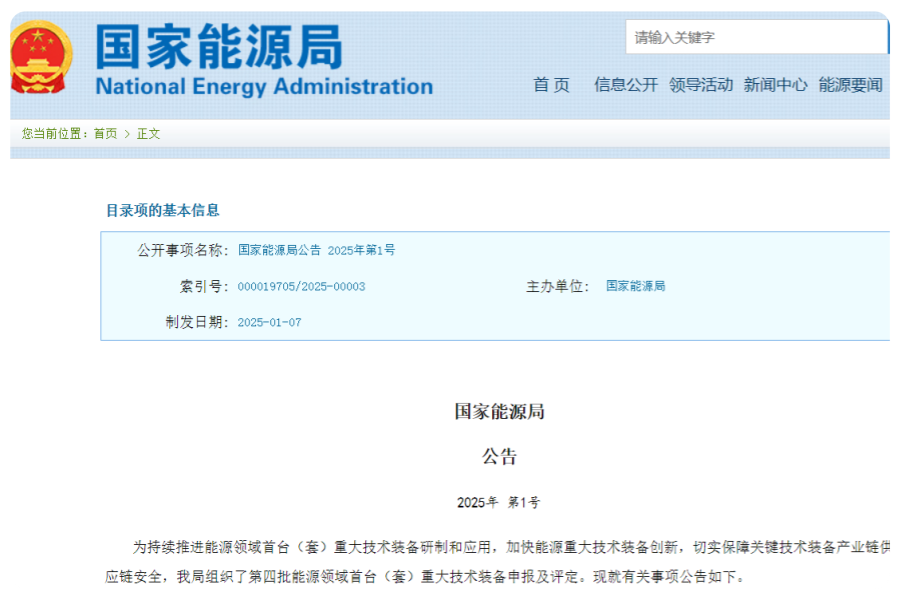Click the 首页 breadcrumb link
900x600 pixels.
click(x=106, y=134)
